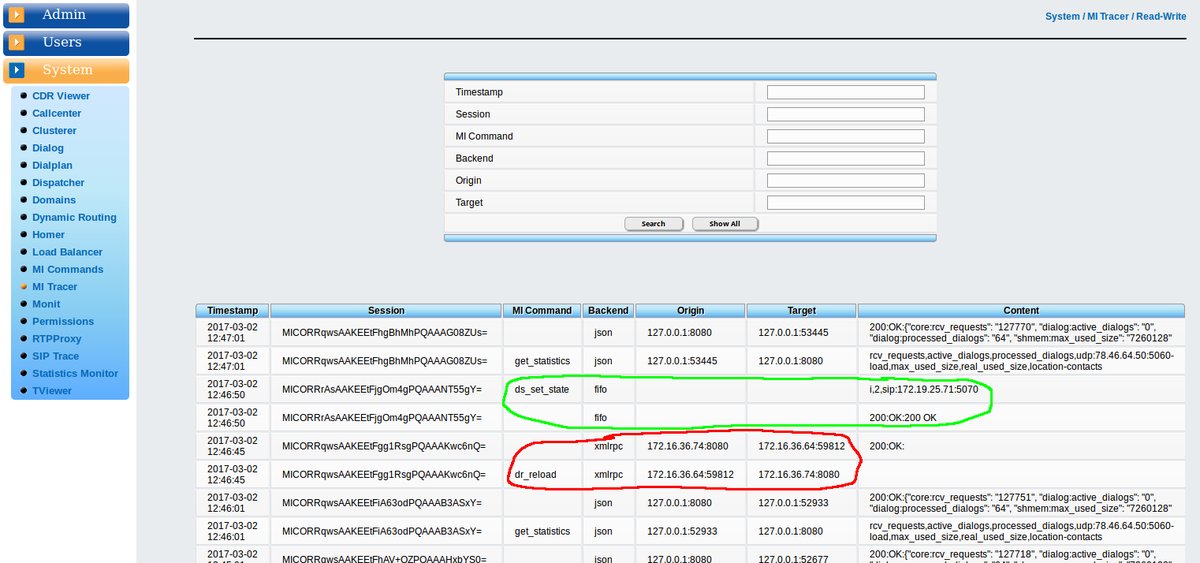The image size is (1200, 563).
Task: Click into the MI Command filter field
Action: point(845,136)
